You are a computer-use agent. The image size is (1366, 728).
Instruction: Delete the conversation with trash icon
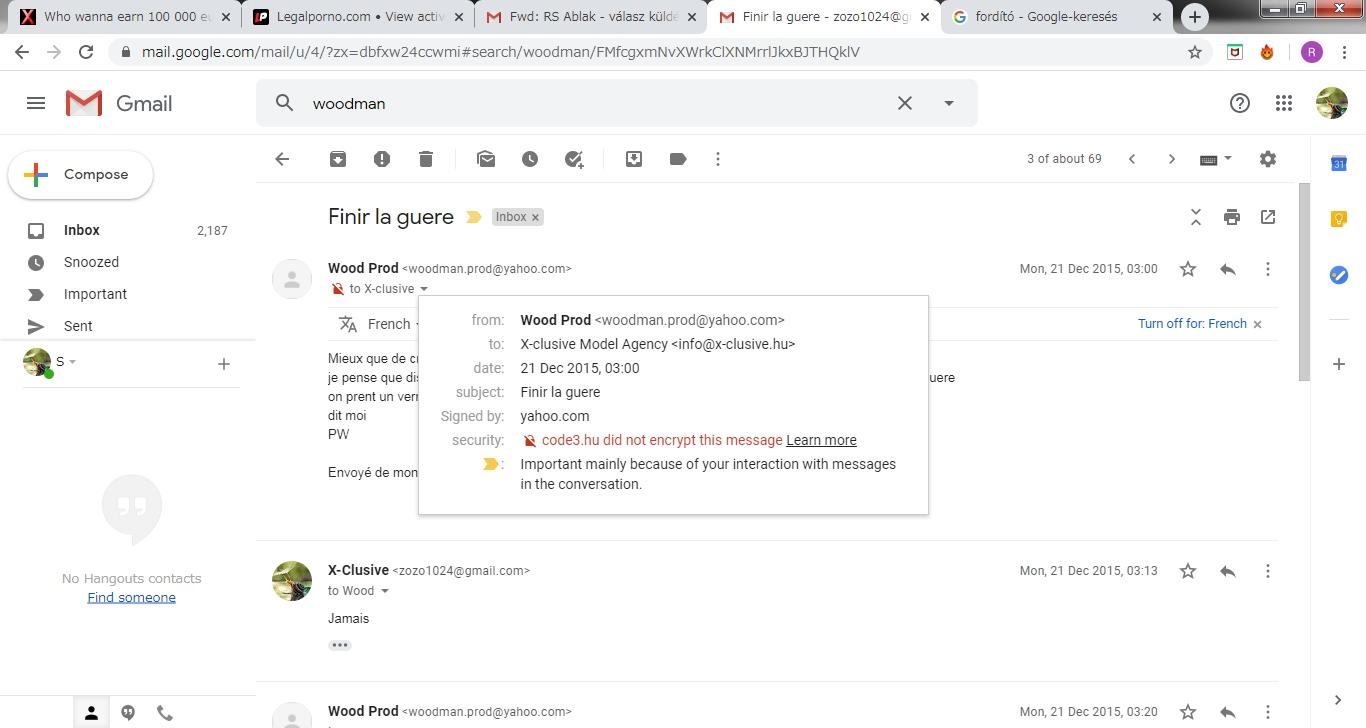(x=426, y=159)
